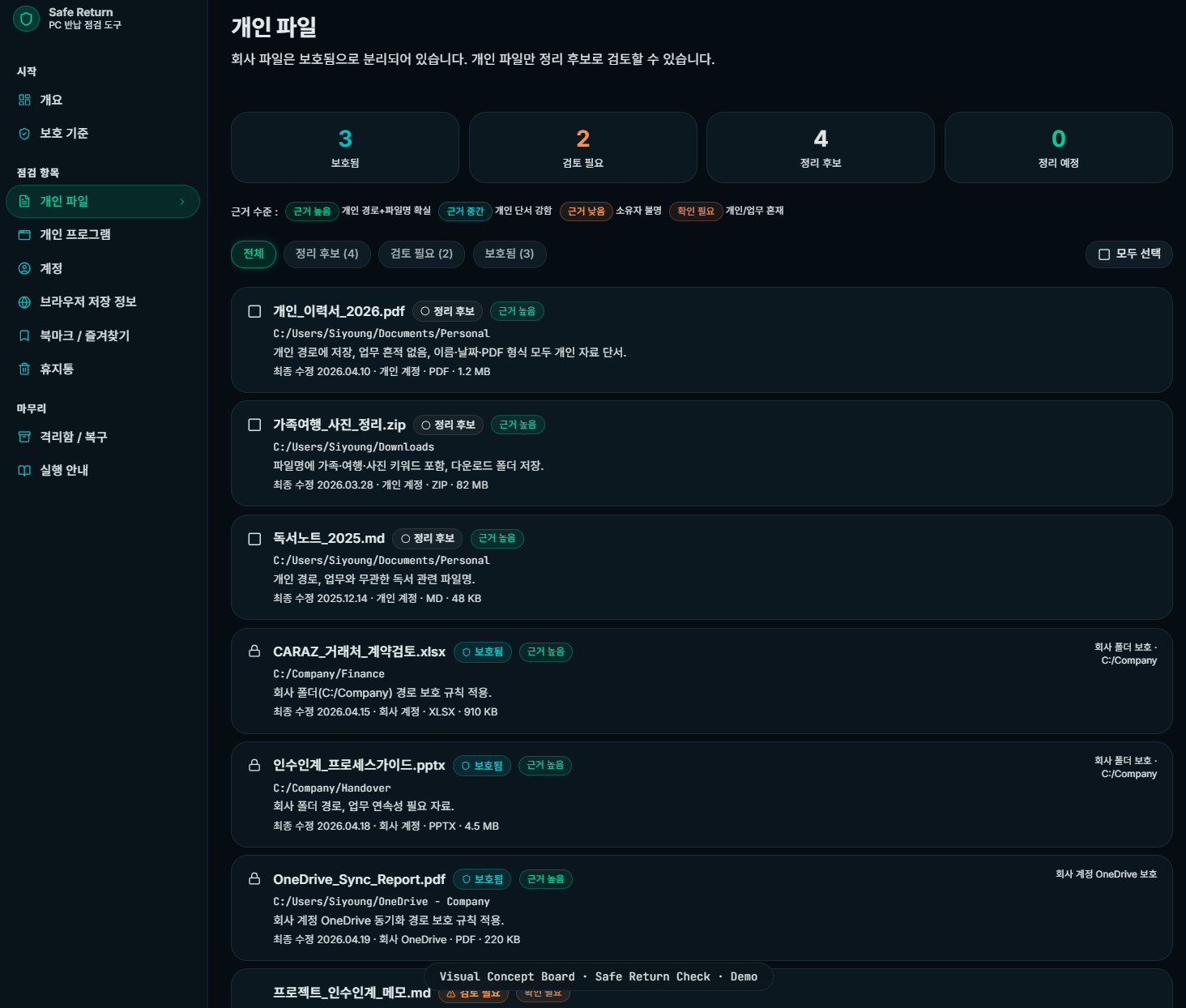Screen dimensions: 1186x1008
Task: Switch to the 정리 후보 (4) filter tab
Action: tap(326, 254)
